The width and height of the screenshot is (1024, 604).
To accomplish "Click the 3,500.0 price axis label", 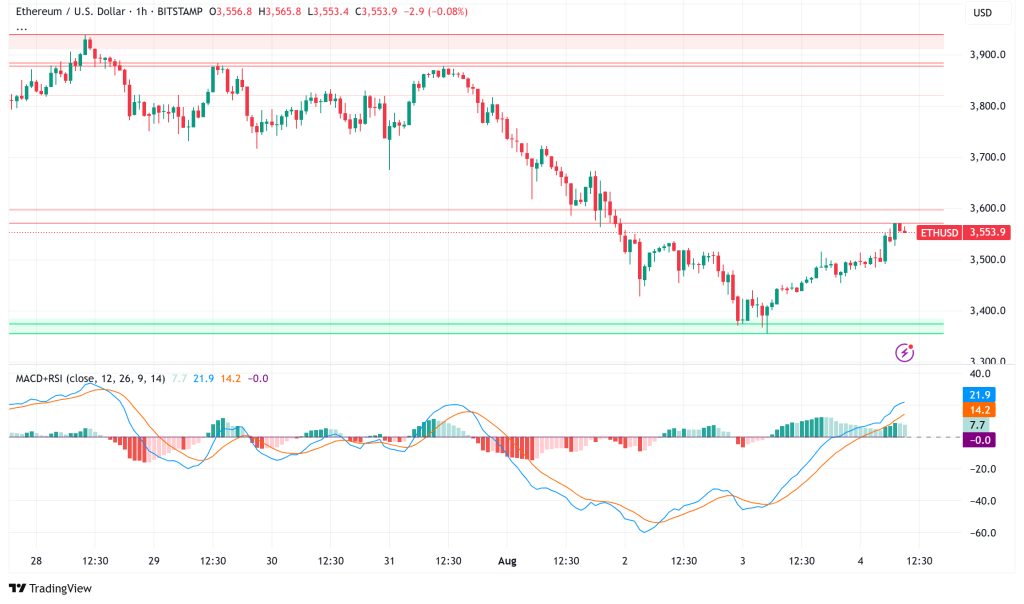I will coord(987,260).
